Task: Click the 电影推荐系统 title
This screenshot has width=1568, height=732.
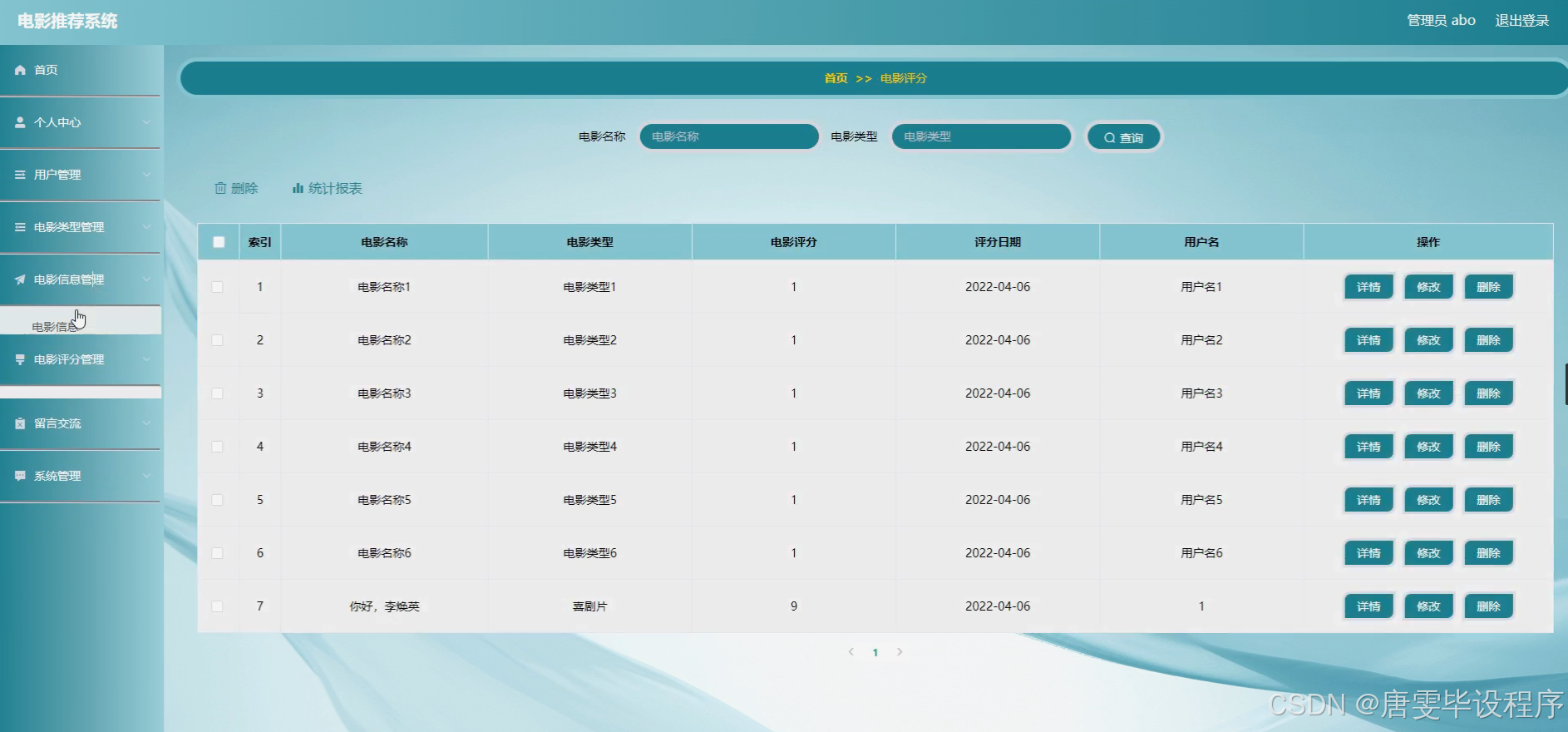Action: (x=67, y=22)
